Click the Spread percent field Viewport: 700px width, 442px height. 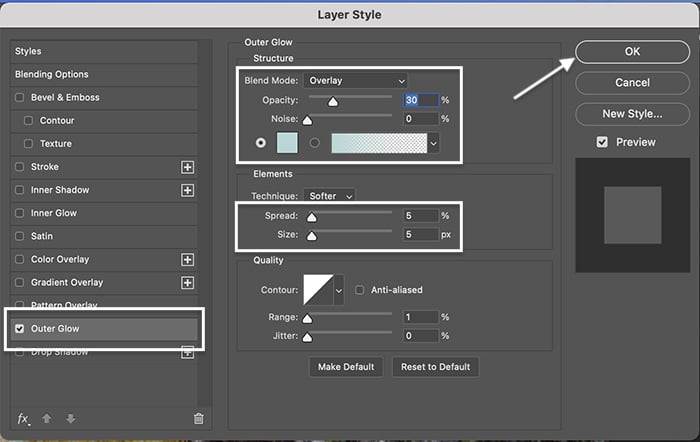(x=421, y=216)
